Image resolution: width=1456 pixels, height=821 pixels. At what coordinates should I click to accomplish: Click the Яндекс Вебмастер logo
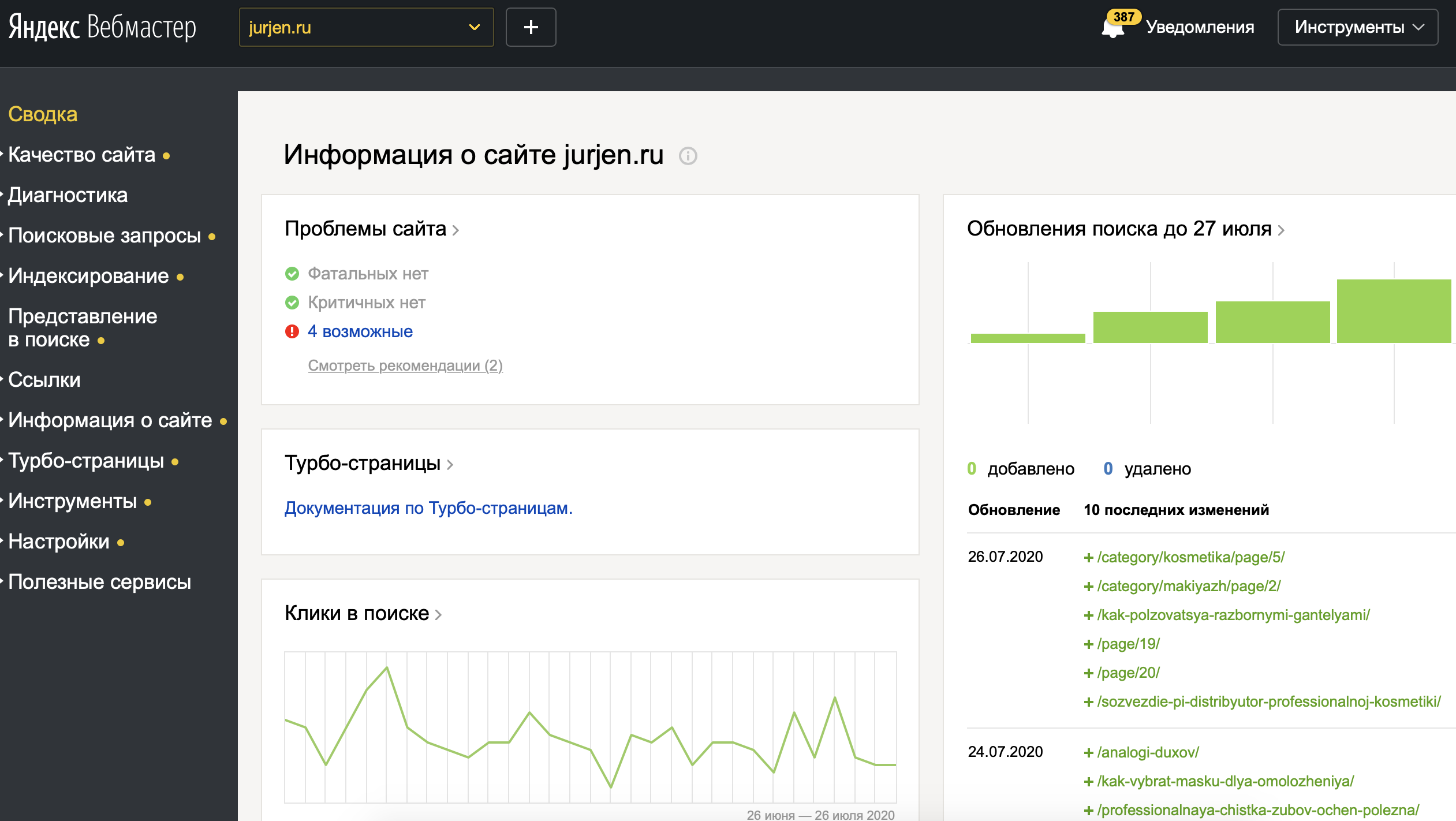pos(102,27)
